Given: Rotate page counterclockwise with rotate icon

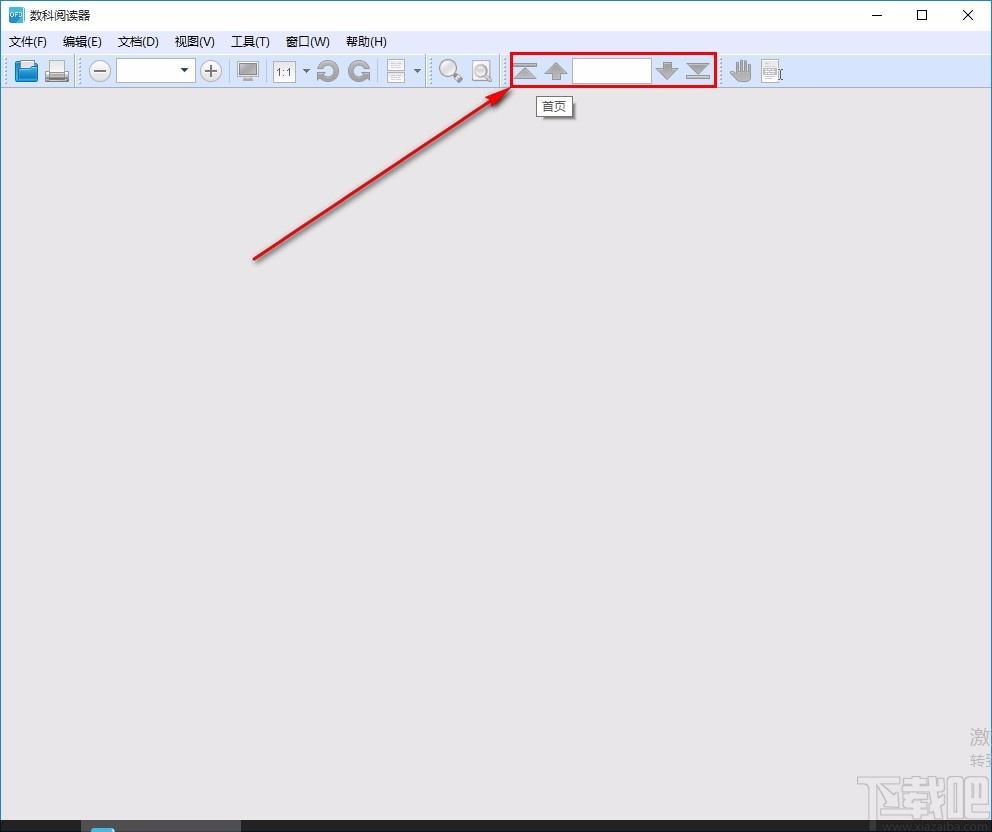Looking at the screenshot, I should [328, 71].
